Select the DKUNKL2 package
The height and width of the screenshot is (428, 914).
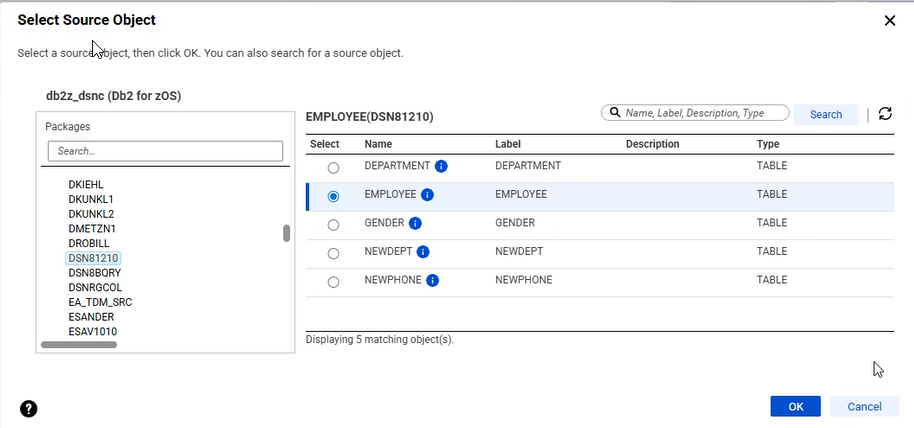[91, 214]
